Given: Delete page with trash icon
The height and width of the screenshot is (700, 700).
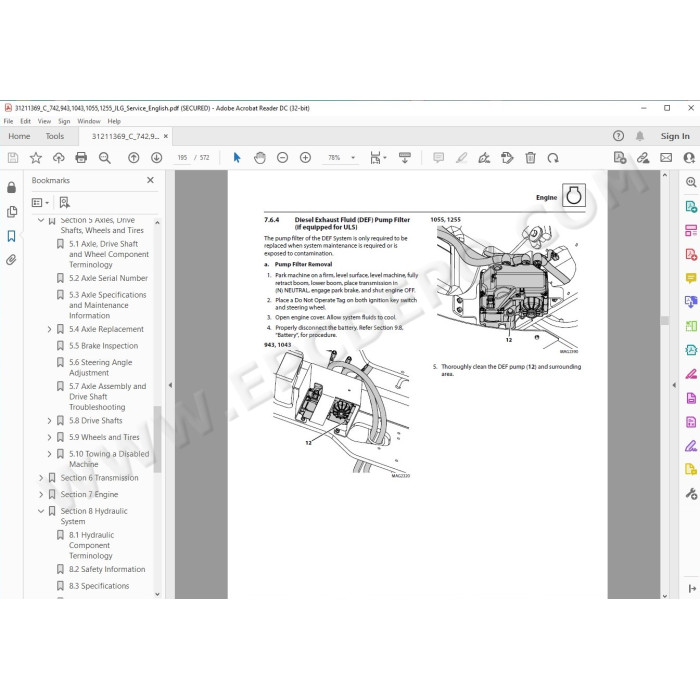Looking at the screenshot, I should click(x=530, y=158).
